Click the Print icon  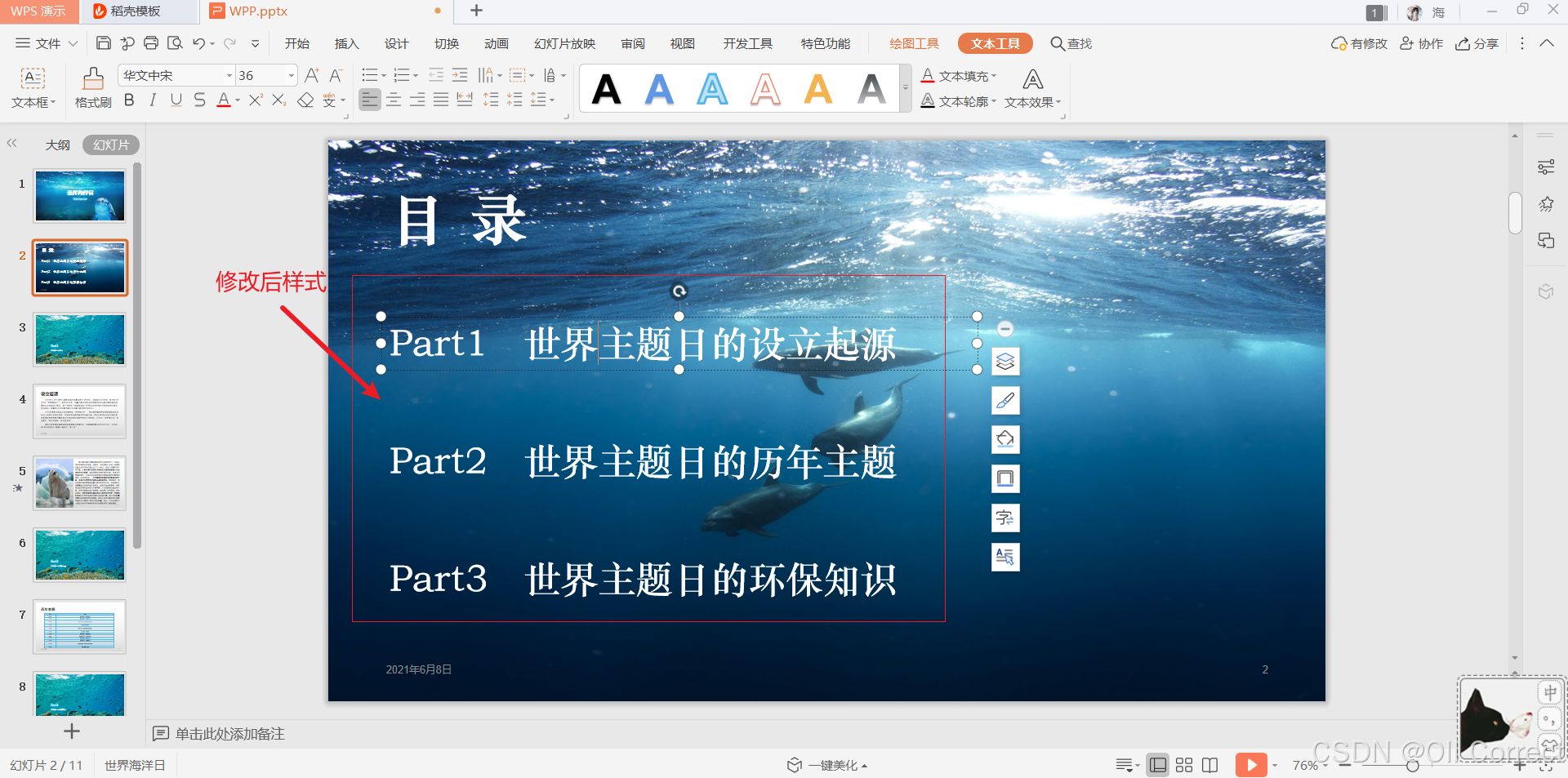(x=151, y=43)
